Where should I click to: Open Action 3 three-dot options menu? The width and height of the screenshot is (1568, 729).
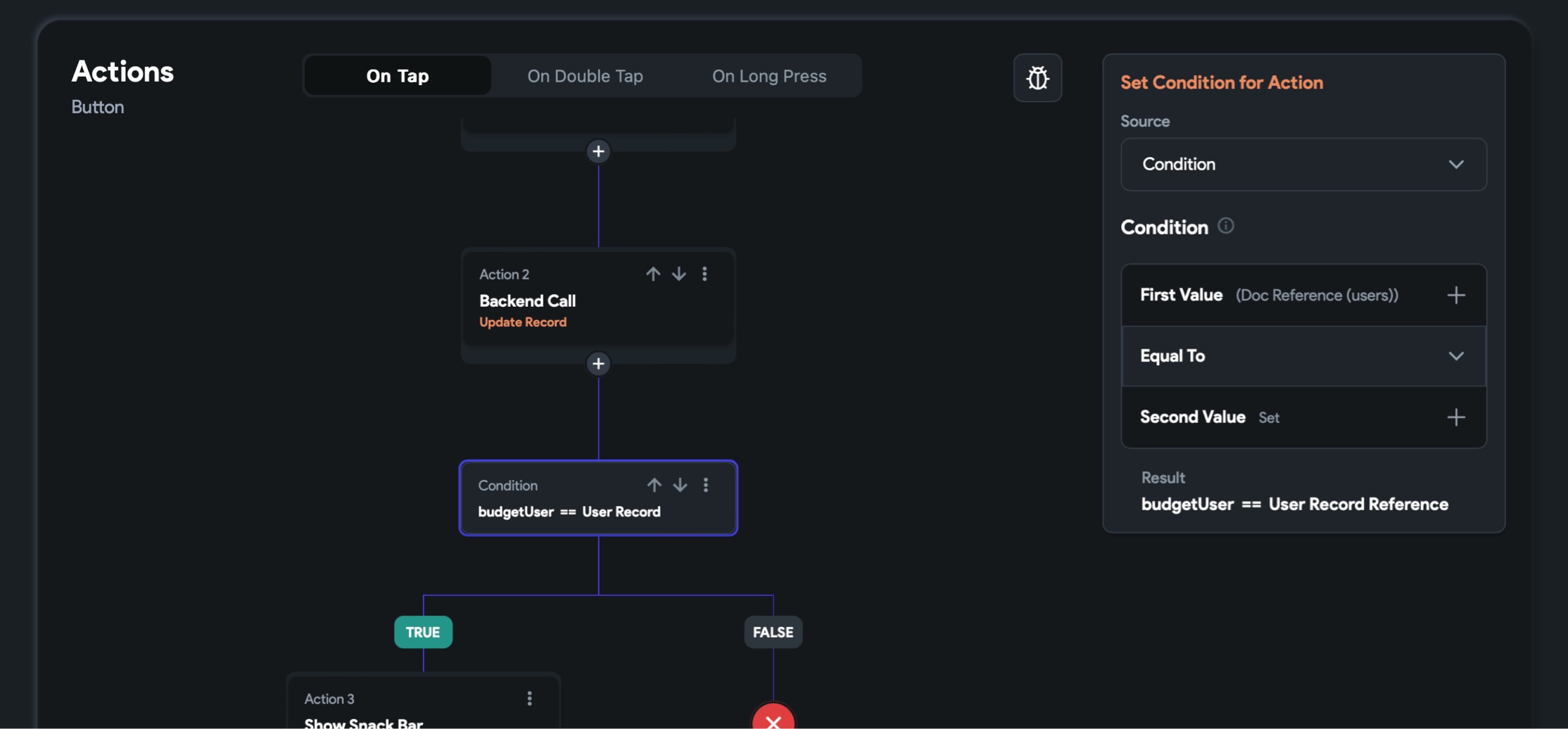click(x=529, y=698)
